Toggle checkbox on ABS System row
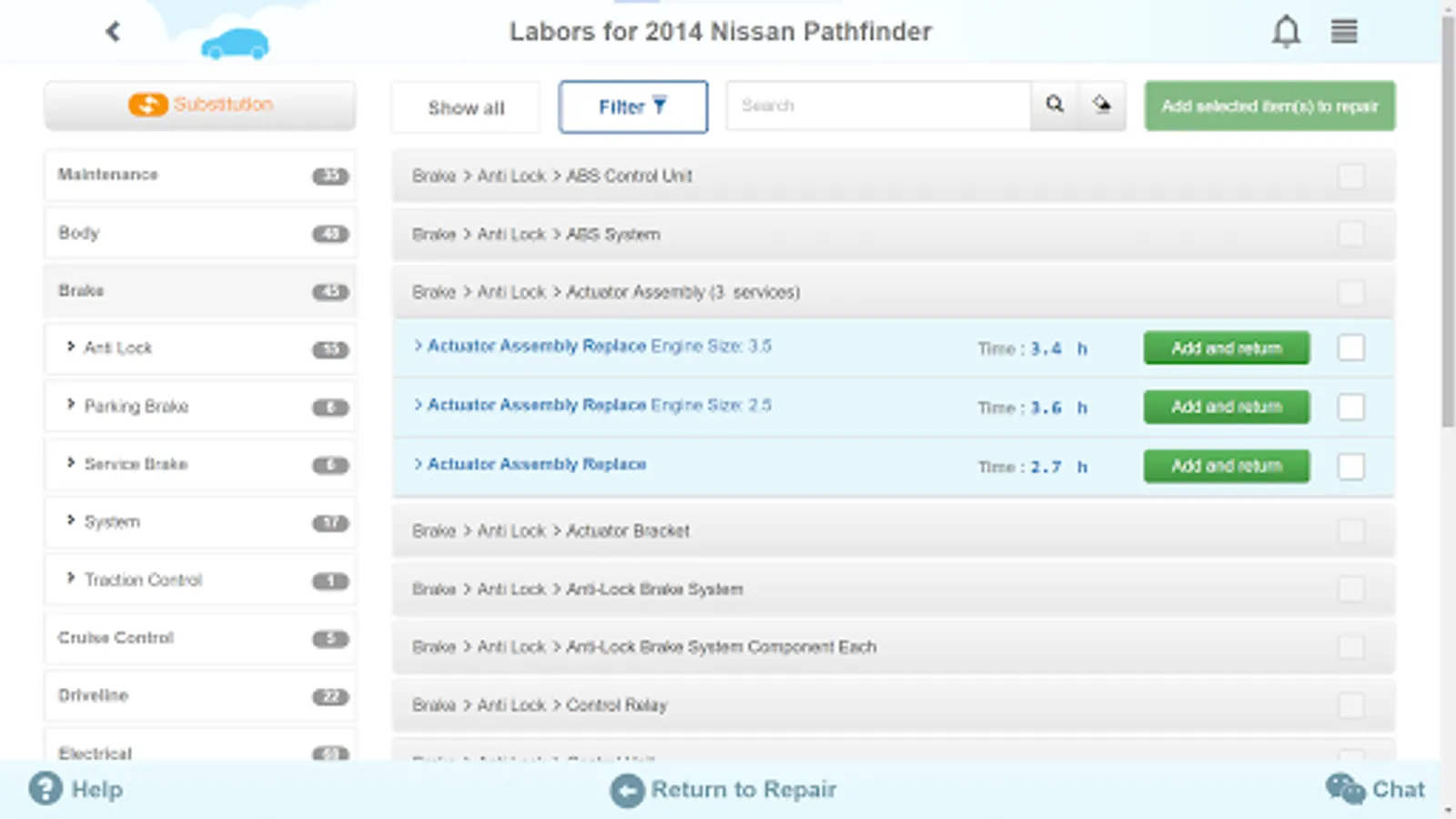The image size is (1456, 819). click(1351, 234)
